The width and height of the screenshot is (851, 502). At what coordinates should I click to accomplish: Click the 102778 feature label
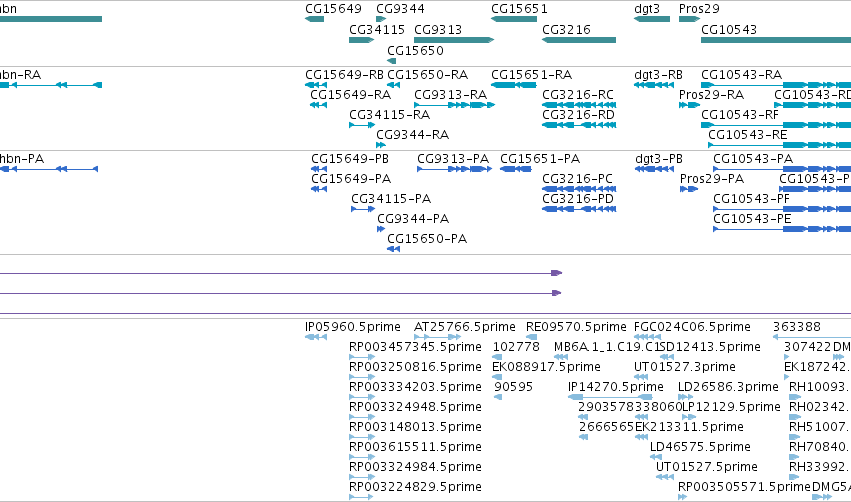pyautogui.click(x=516, y=347)
